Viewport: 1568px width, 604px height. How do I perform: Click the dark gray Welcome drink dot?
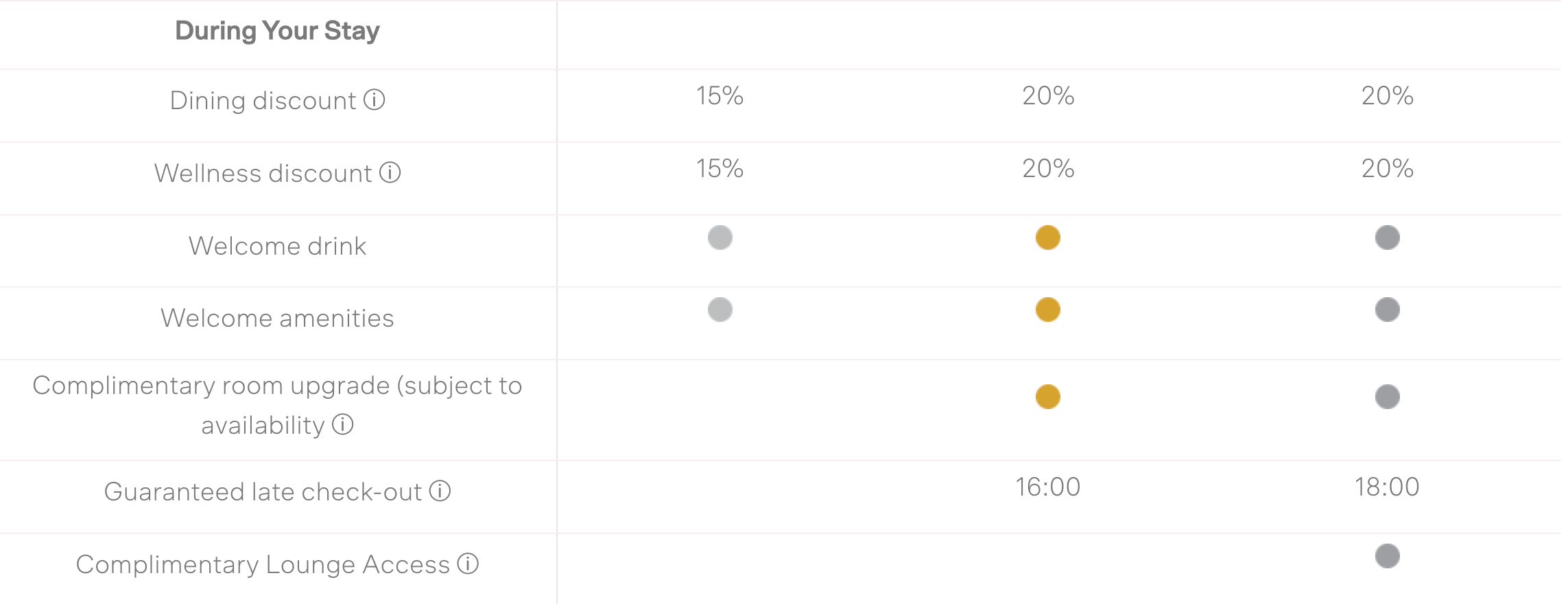pyautogui.click(x=1387, y=238)
